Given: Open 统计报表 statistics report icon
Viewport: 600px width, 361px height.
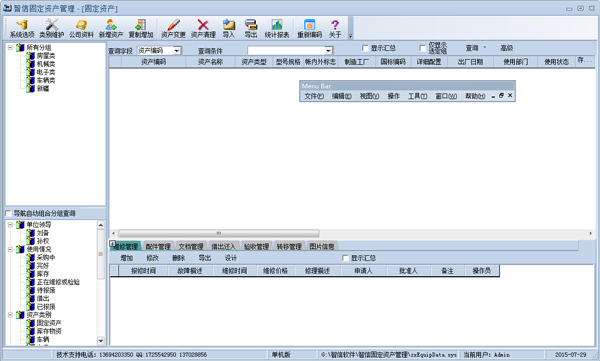Looking at the screenshot, I should 277,29.
